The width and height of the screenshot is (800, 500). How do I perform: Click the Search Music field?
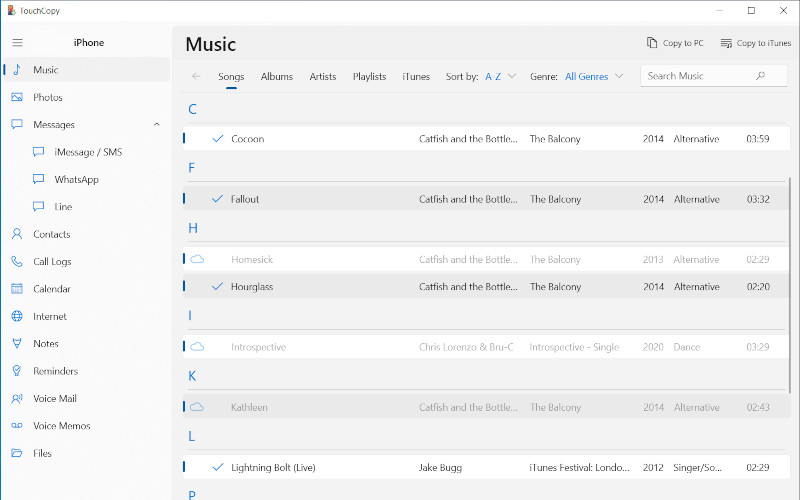click(713, 76)
